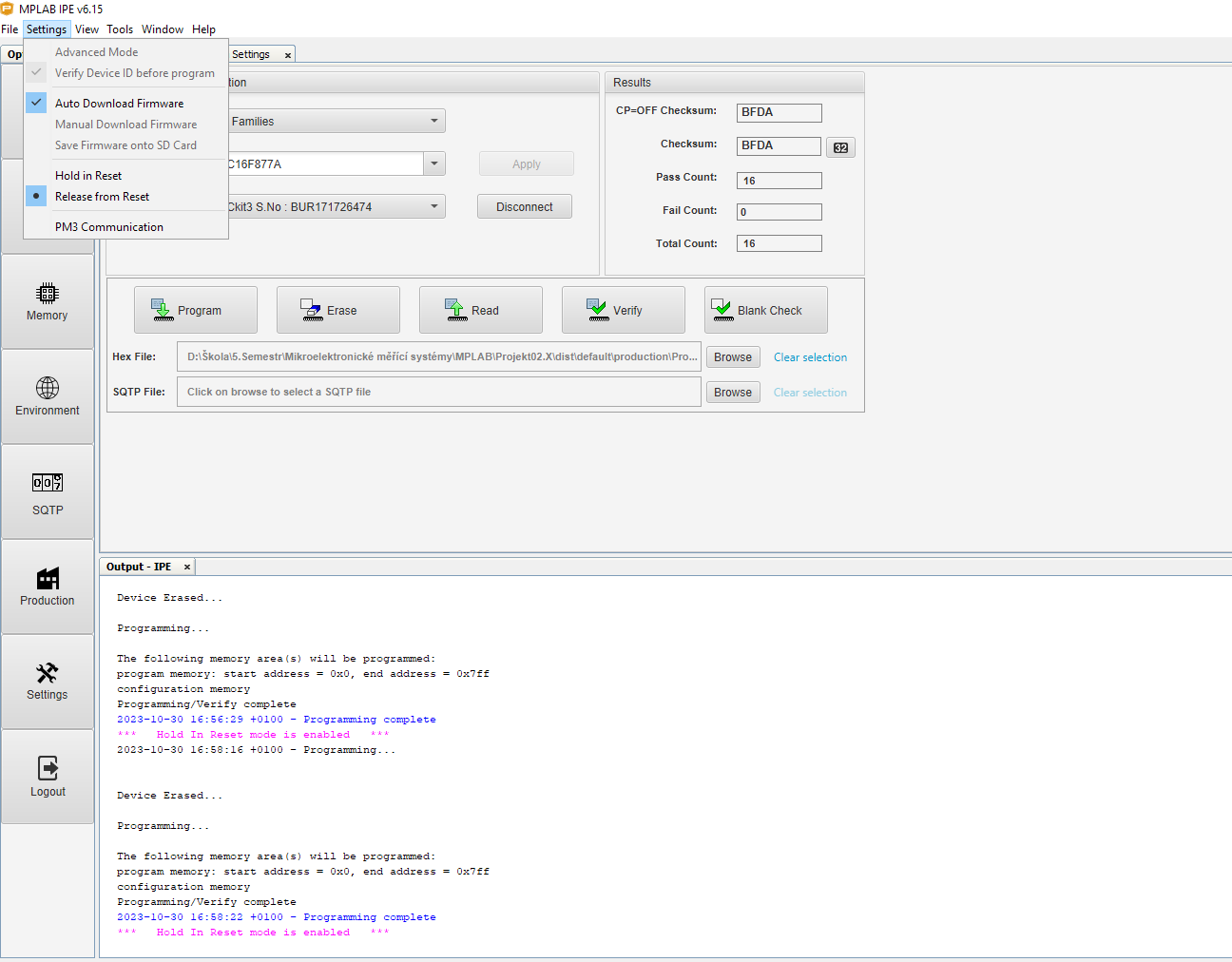Click the 32-bit checksum icon button
1232x962 pixels.
[840, 147]
